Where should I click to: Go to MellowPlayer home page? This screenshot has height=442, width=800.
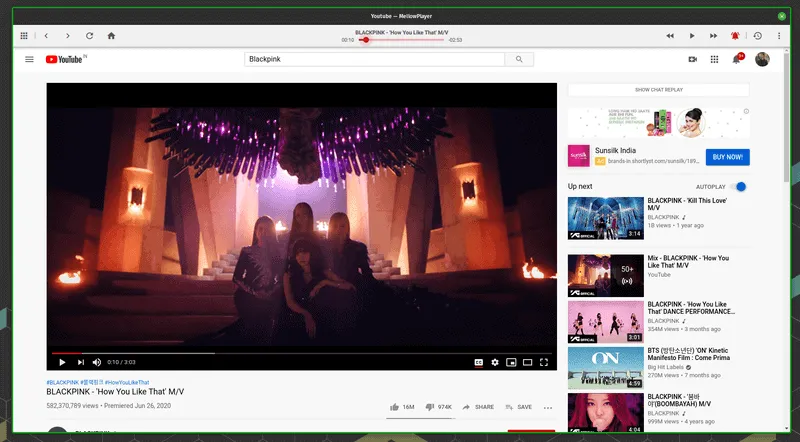(x=112, y=36)
